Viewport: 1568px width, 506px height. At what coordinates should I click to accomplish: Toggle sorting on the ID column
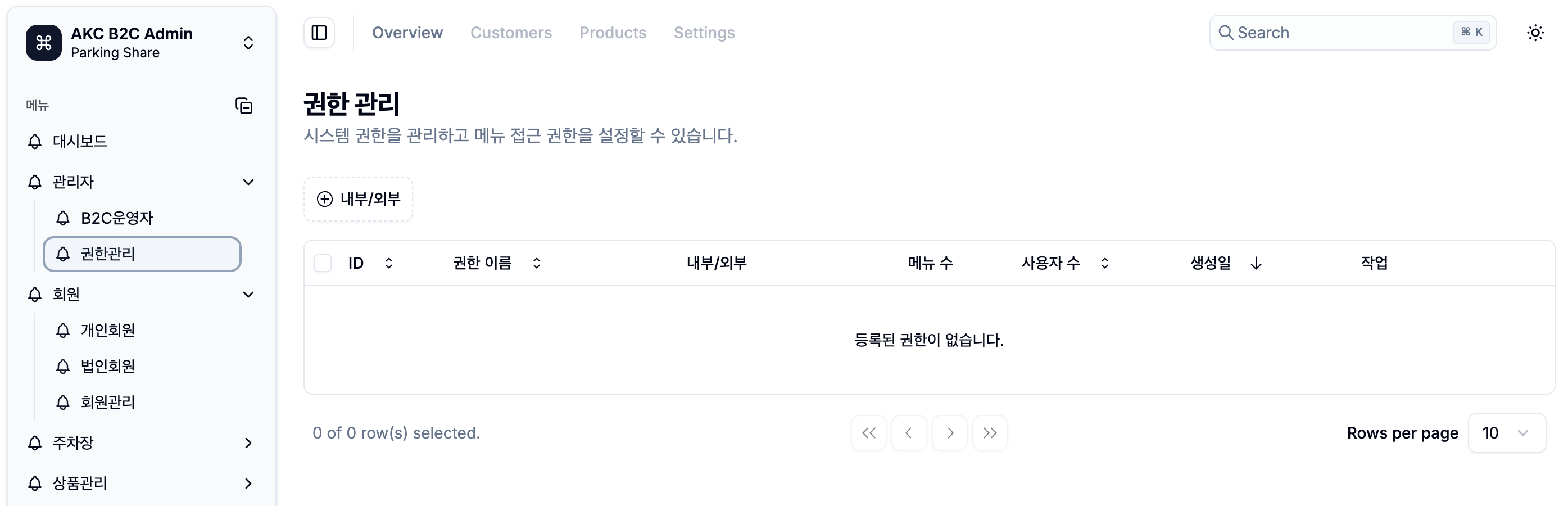(388, 263)
